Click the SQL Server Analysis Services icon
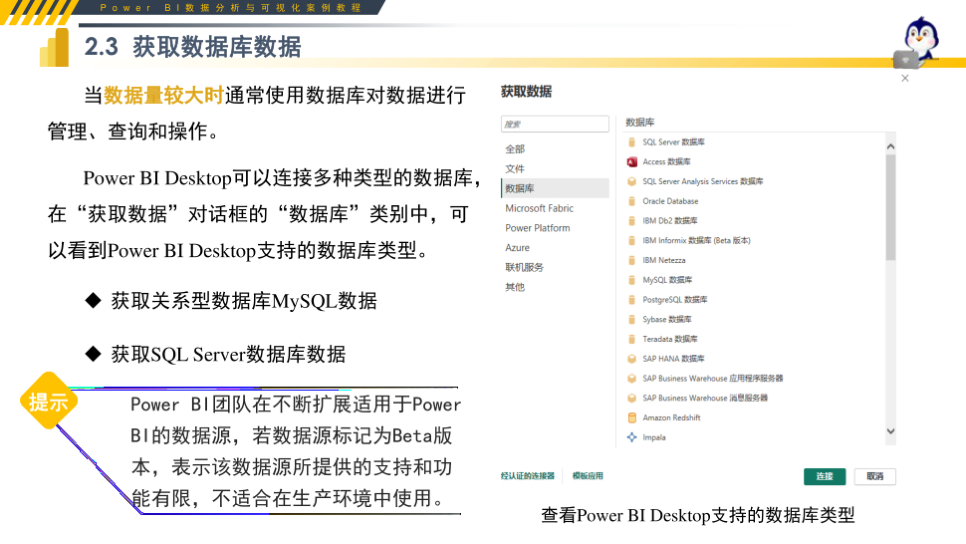The image size is (966, 544). (x=631, y=181)
